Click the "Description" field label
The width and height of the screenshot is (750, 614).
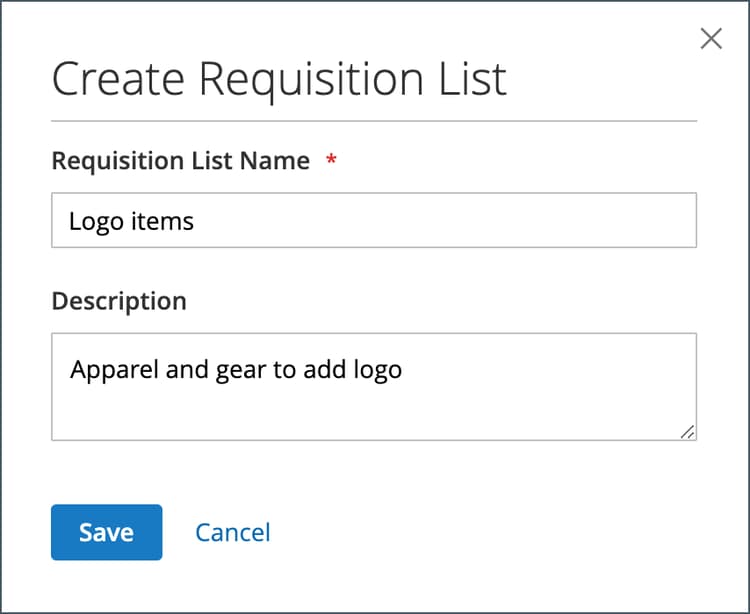tap(119, 301)
